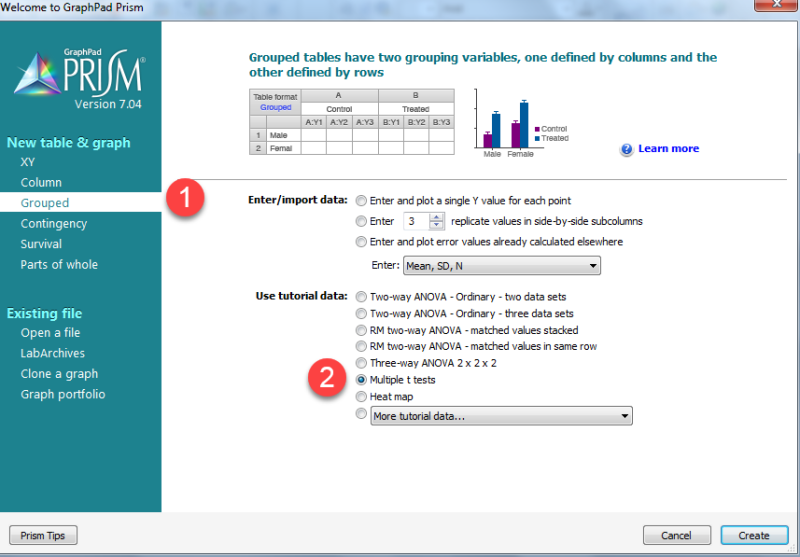Pick RM two-way ANOVA matched values same row
The image size is (800, 557).
click(x=361, y=346)
